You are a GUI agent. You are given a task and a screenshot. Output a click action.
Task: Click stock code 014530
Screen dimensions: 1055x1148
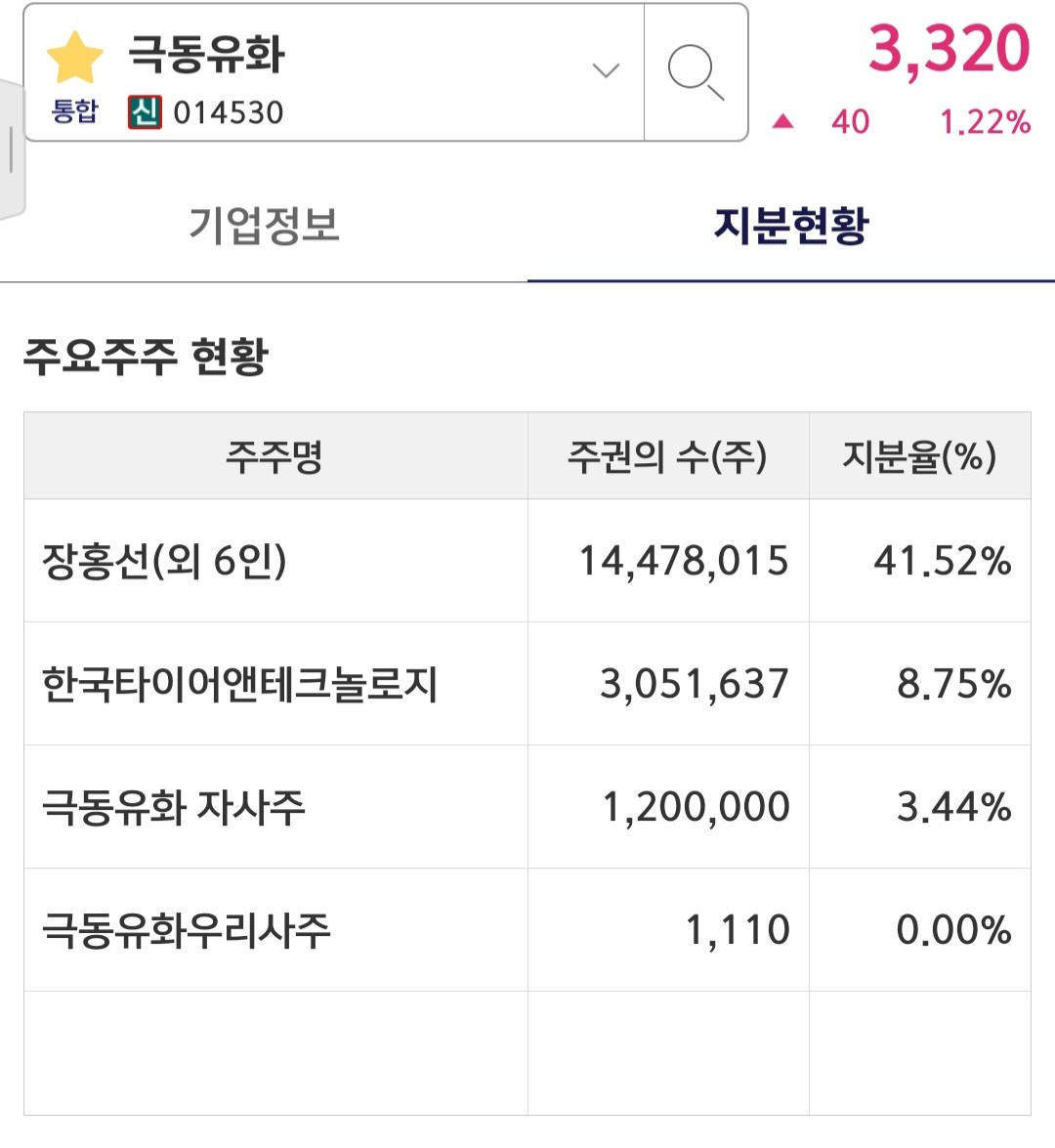tap(229, 113)
